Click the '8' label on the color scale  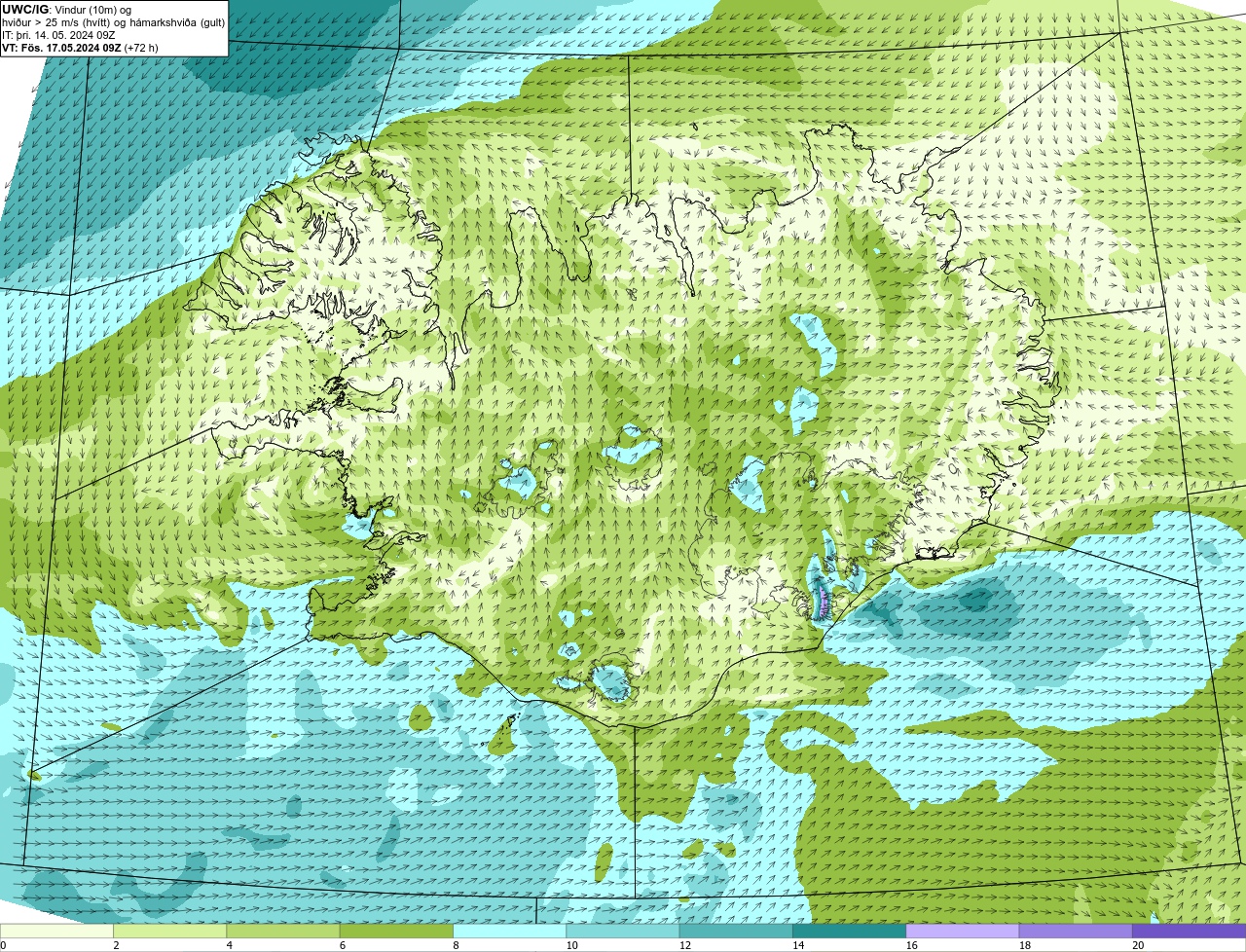pos(456,945)
